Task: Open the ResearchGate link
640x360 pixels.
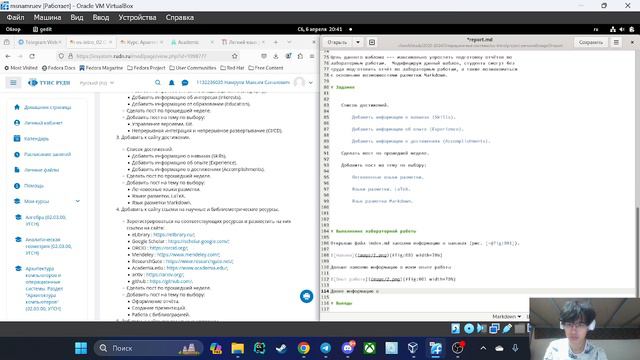Action: click(x=199, y=261)
